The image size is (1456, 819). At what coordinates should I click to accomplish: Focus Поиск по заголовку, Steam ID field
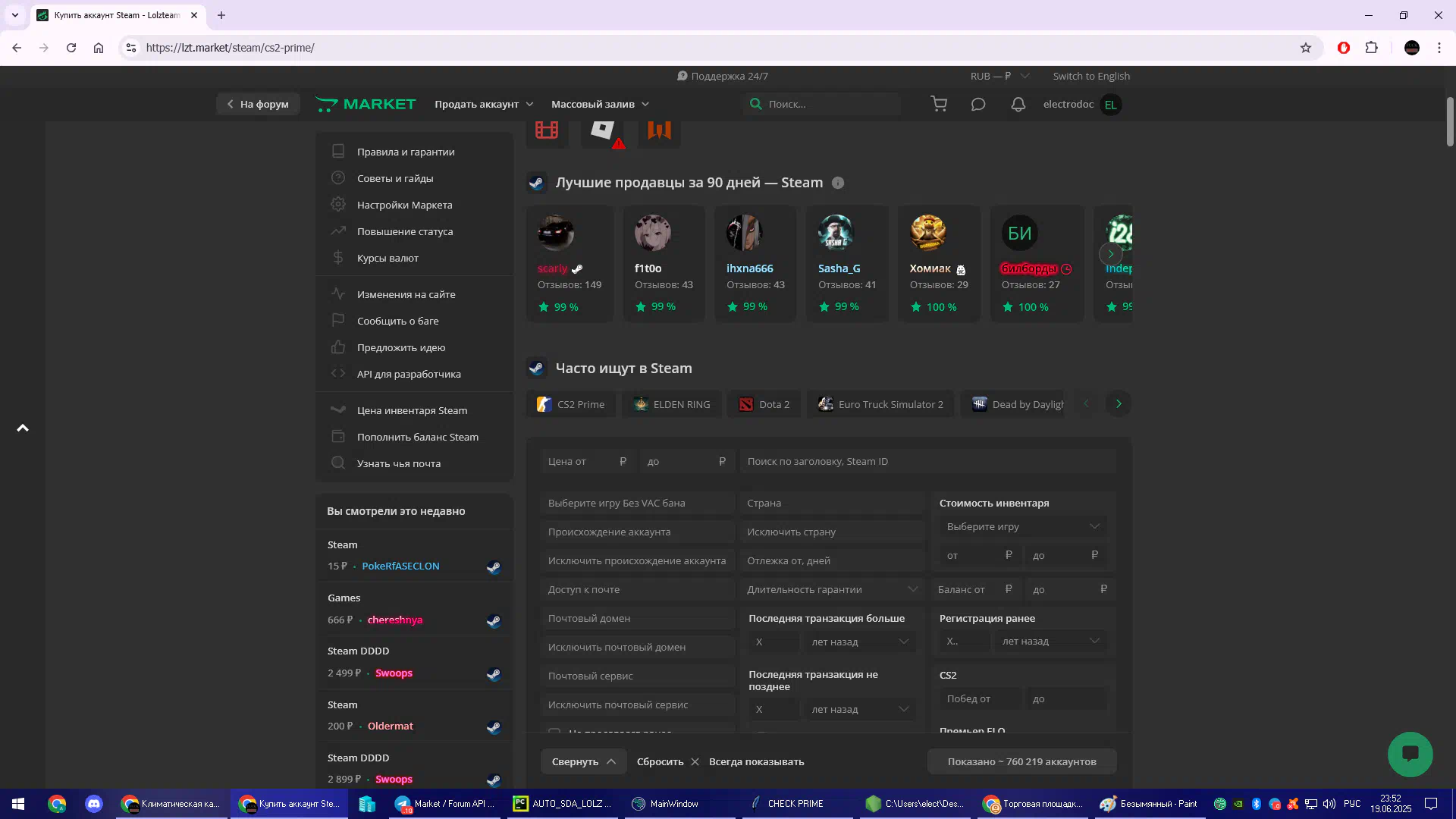click(927, 461)
